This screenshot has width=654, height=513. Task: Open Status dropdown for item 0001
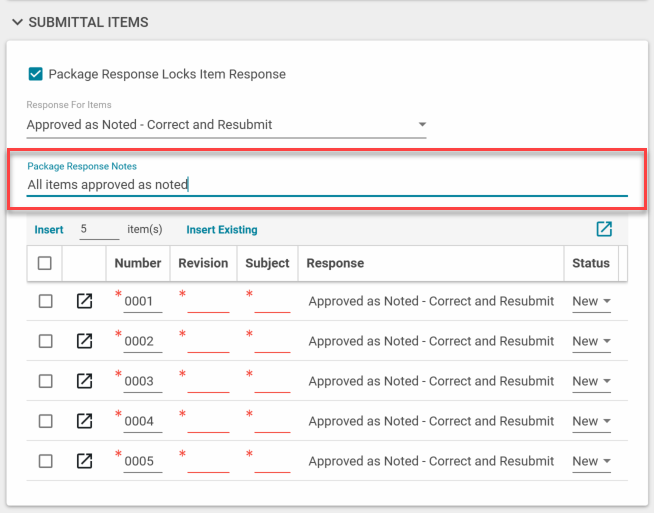click(x=591, y=301)
